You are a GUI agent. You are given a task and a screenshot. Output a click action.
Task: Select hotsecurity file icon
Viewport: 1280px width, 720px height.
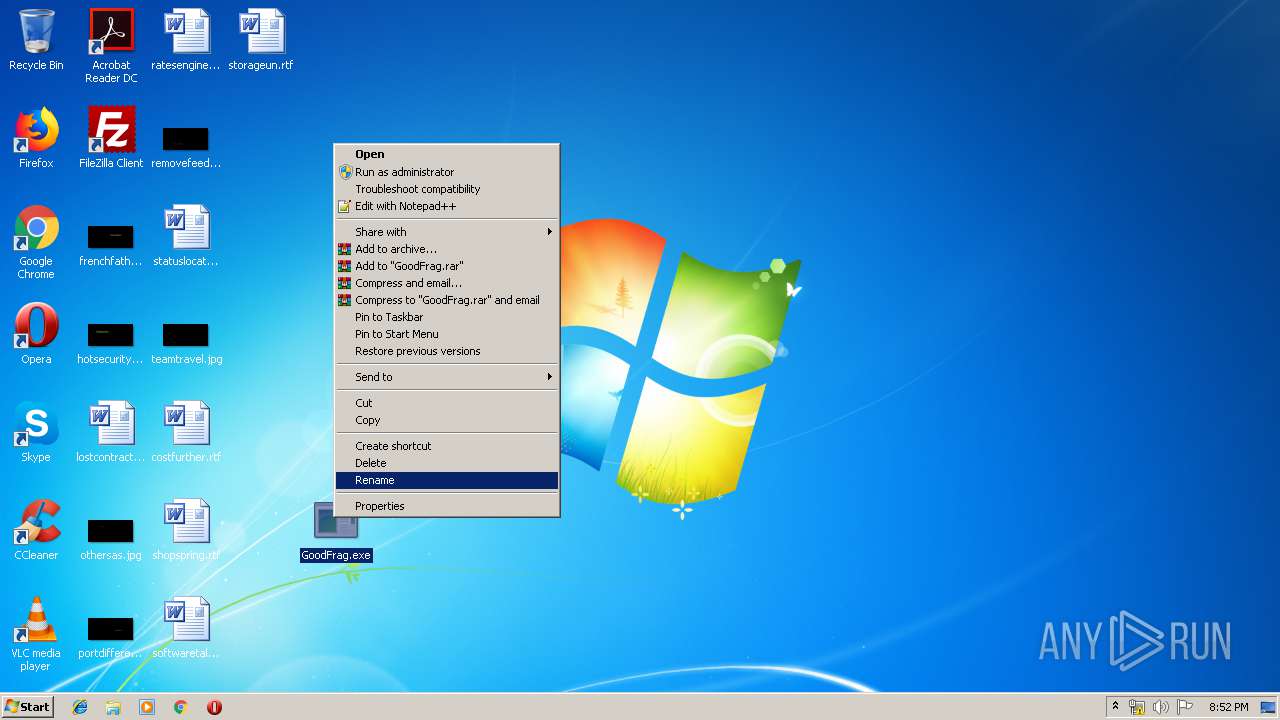(111, 341)
